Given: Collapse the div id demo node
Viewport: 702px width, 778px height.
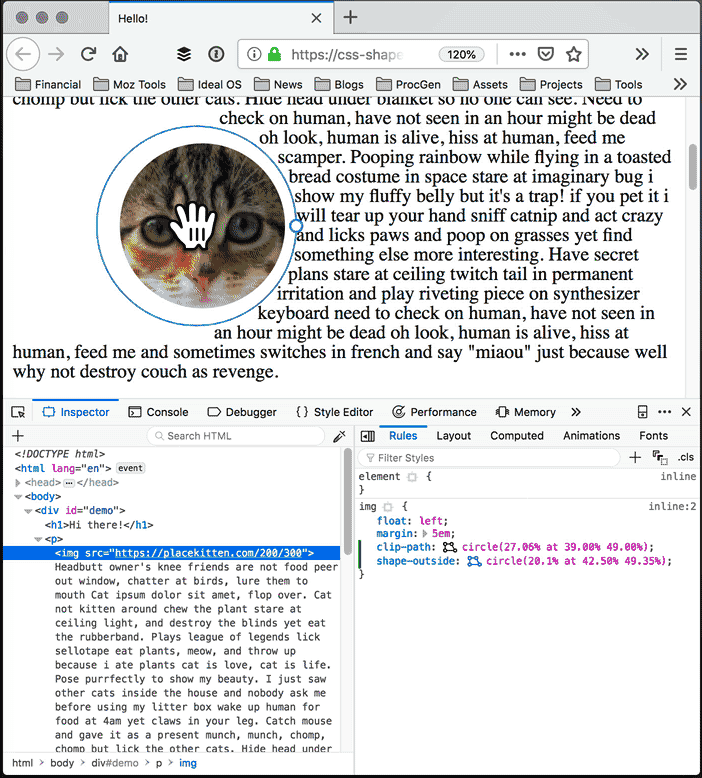Looking at the screenshot, I should point(28,511).
